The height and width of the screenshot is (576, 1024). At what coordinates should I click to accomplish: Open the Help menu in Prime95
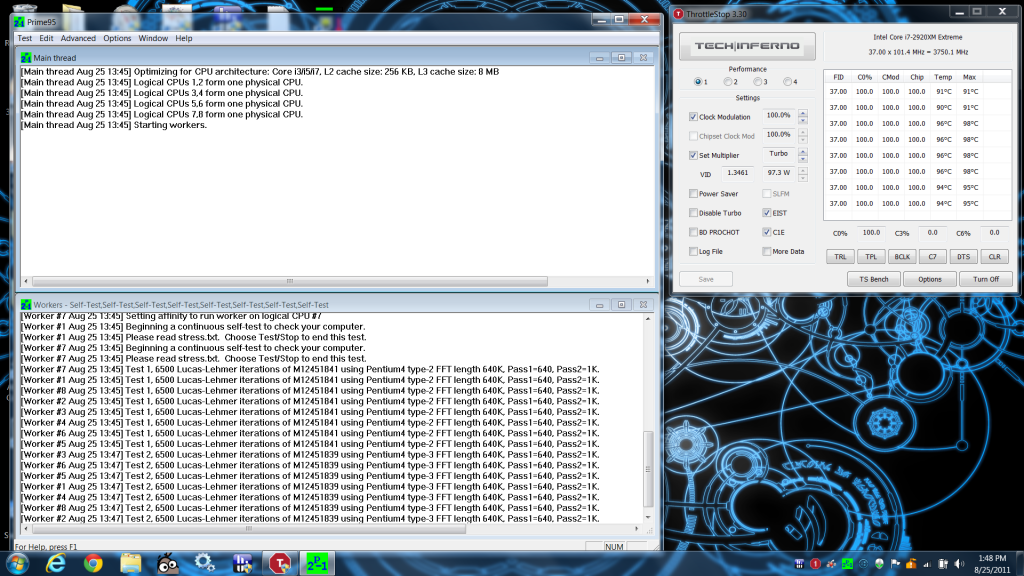click(x=184, y=39)
